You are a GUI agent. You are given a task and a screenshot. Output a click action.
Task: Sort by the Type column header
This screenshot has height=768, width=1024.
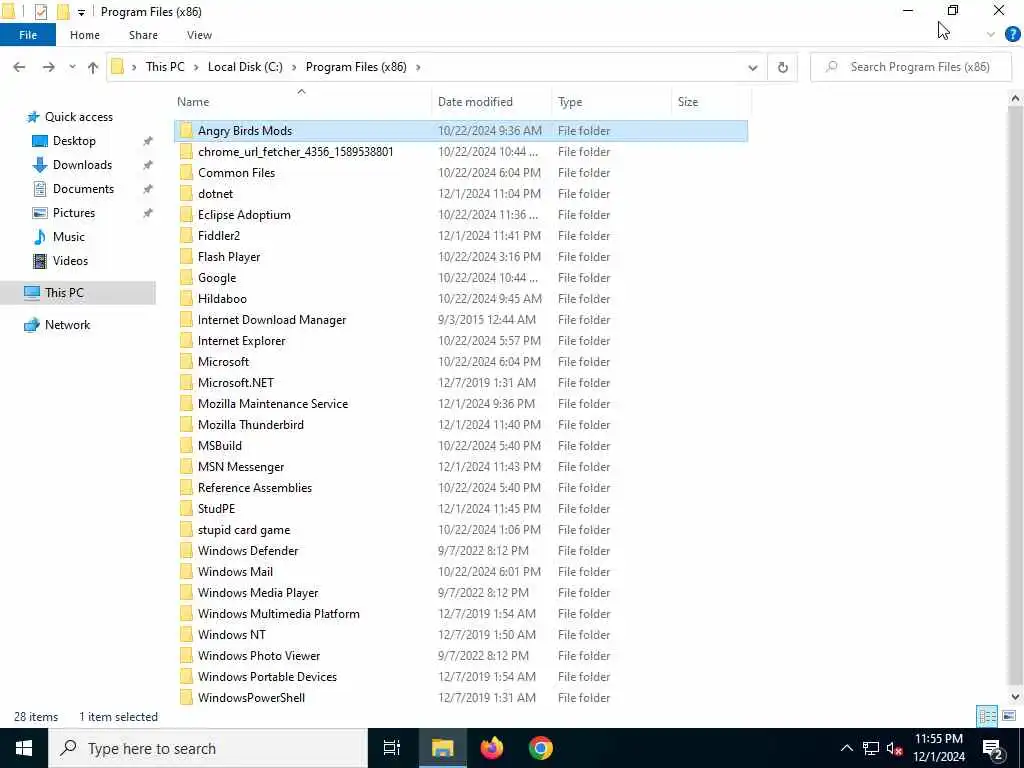[611, 102]
